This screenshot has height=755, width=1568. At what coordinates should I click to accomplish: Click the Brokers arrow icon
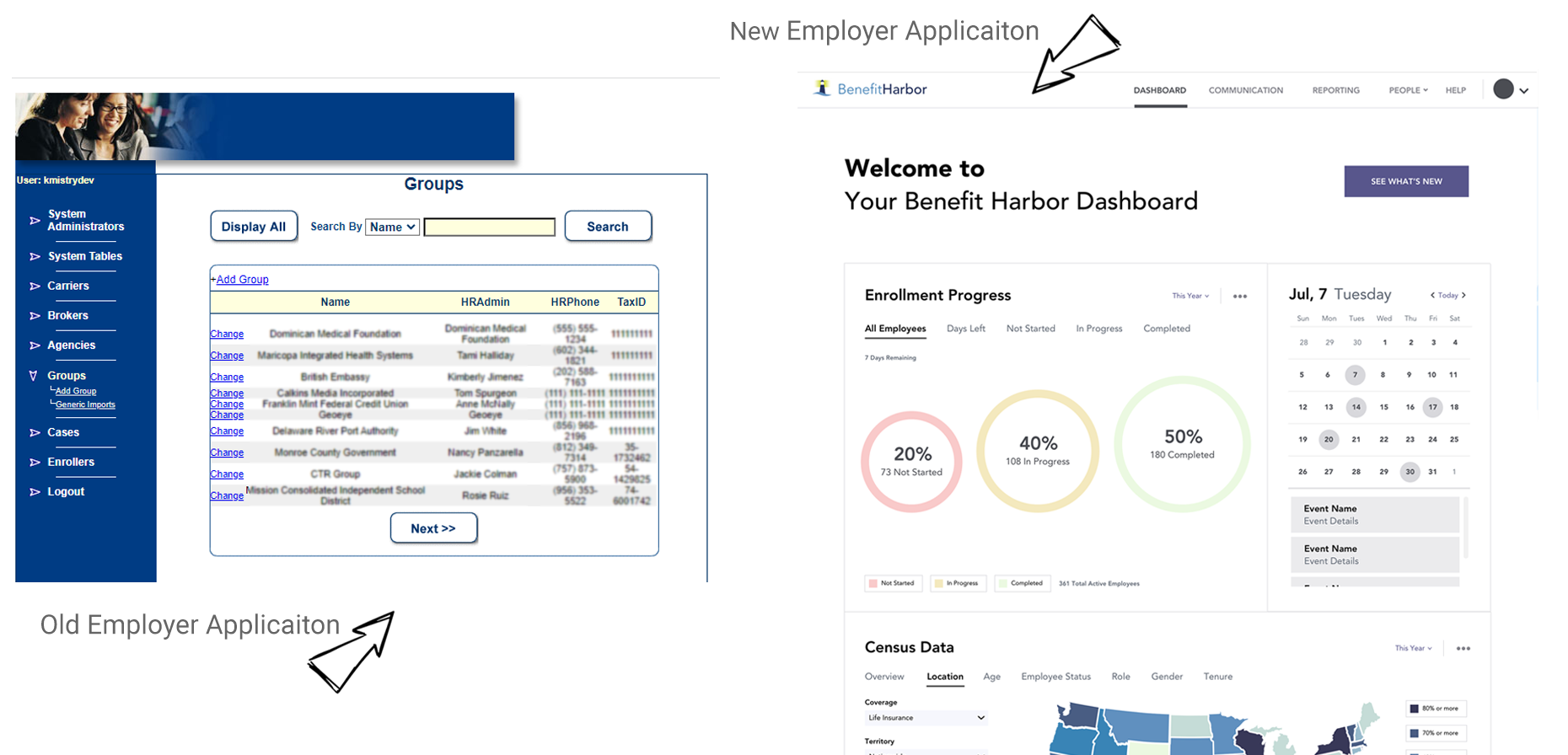pos(35,316)
